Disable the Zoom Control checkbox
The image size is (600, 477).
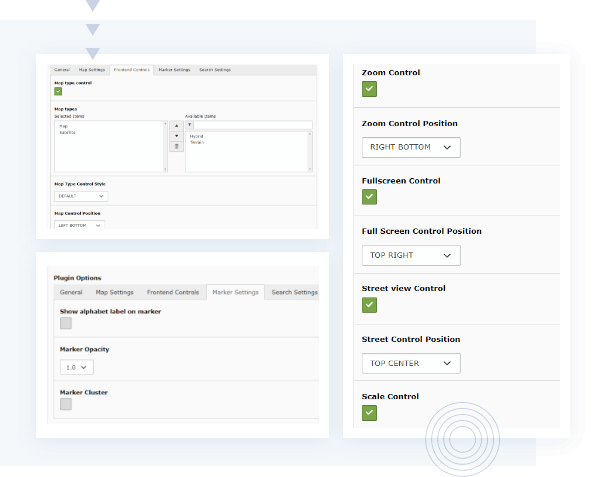369,89
